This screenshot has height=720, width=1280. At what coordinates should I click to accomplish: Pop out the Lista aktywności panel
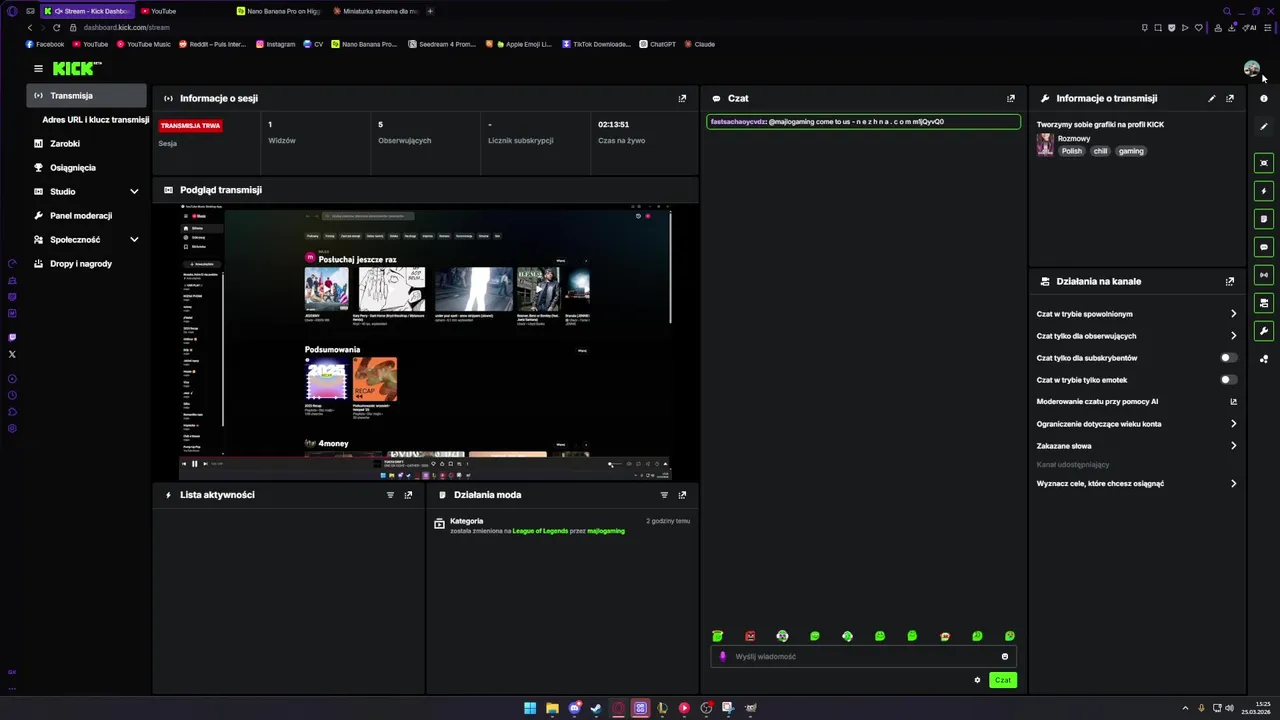pyautogui.click(x=408, y=495)
